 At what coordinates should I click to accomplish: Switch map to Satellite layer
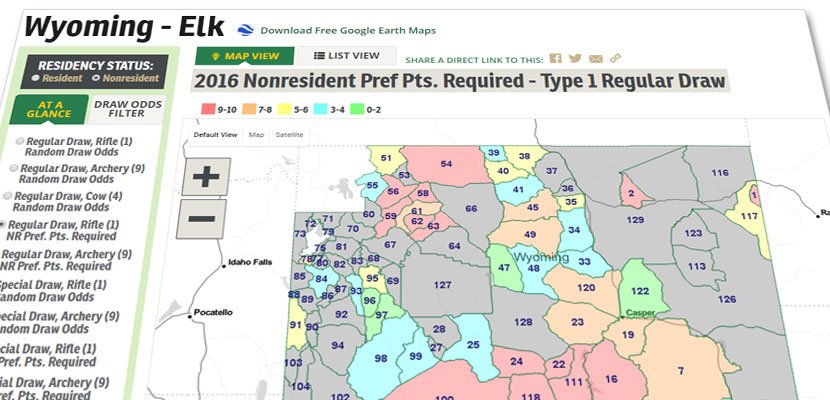pos(289,134)
